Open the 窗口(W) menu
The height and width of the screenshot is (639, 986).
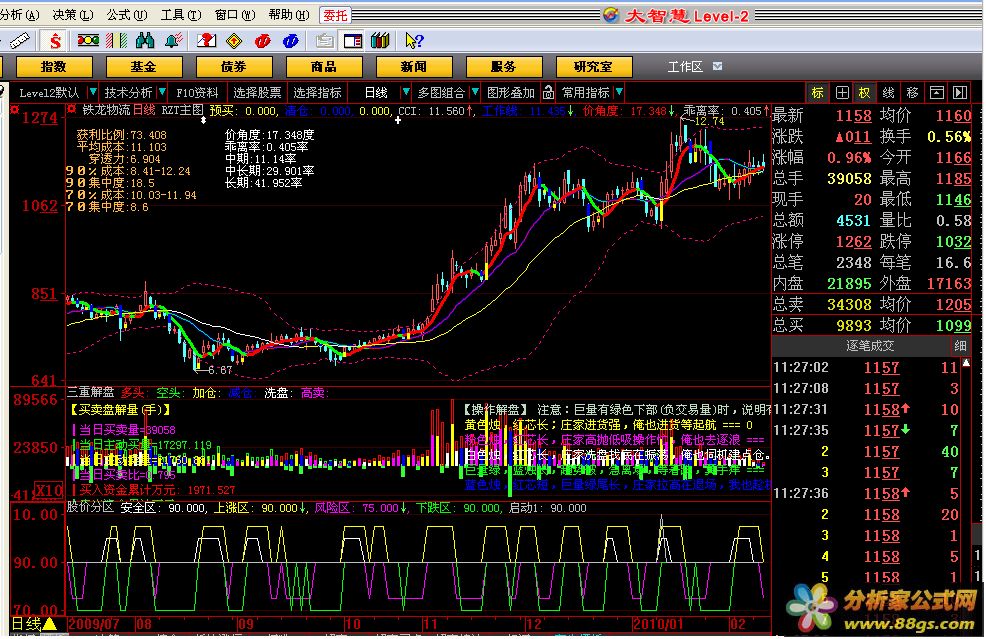pos(235,14)
